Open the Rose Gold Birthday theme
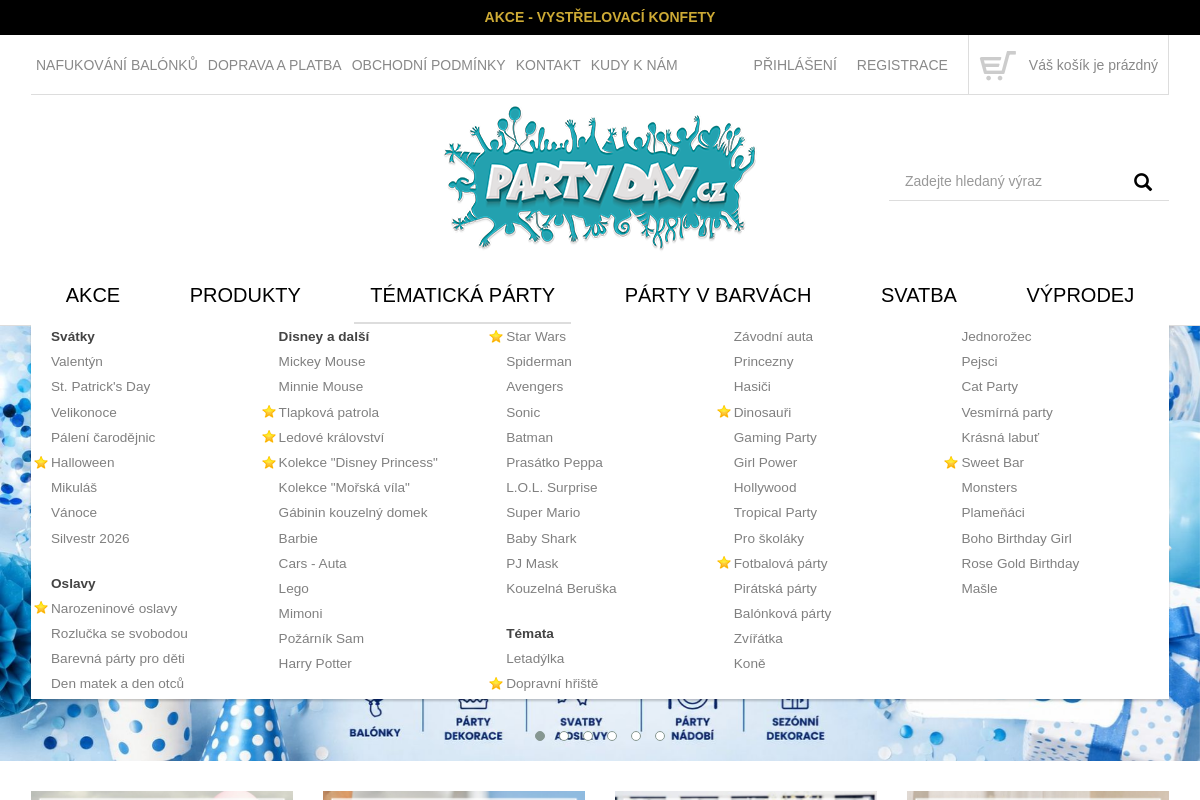The image size is (1200, 800). click(x=1020, y=563)
